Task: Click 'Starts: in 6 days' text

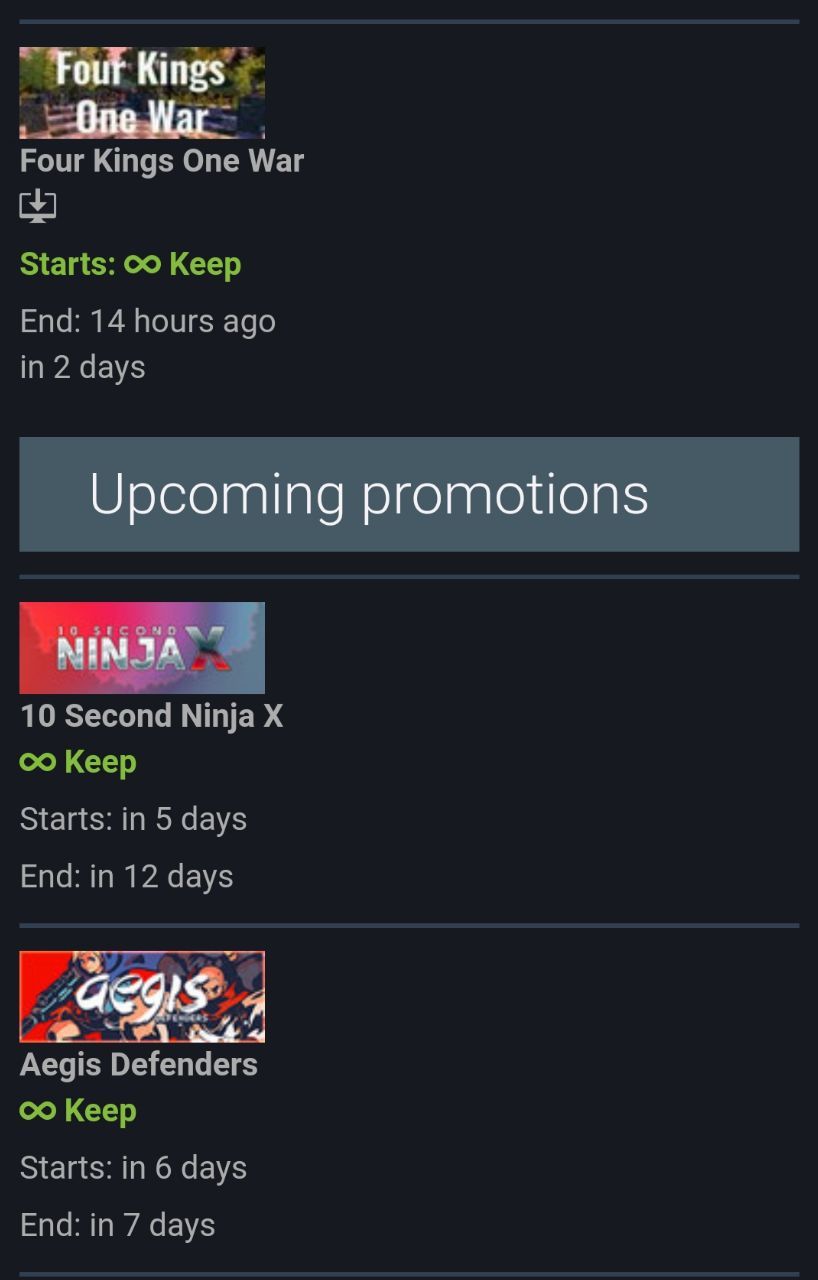Action: tap(133, 1168)
